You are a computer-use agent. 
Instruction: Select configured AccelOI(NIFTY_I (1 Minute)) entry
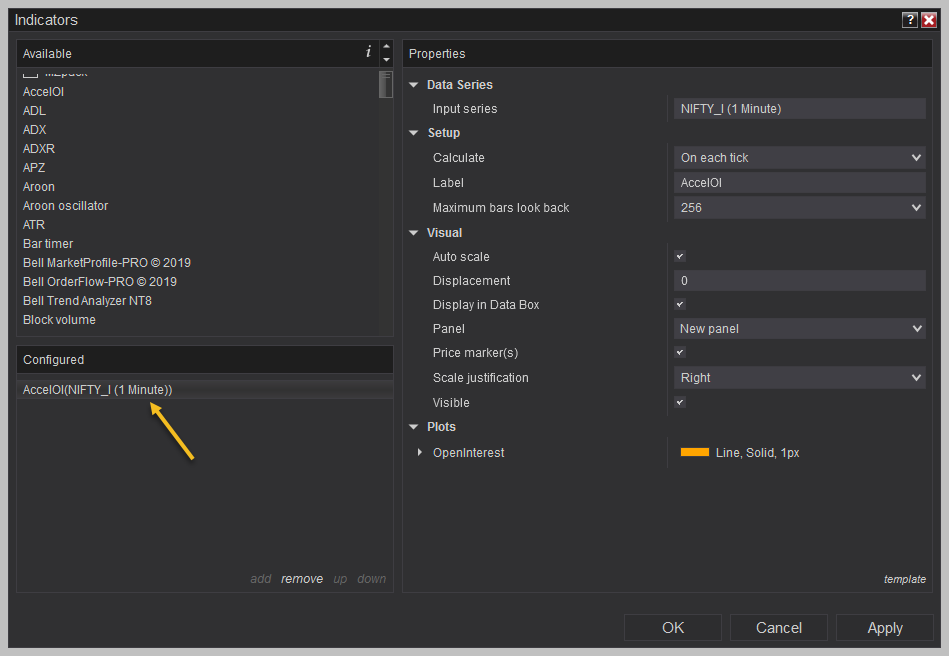(x=205, y=390)
